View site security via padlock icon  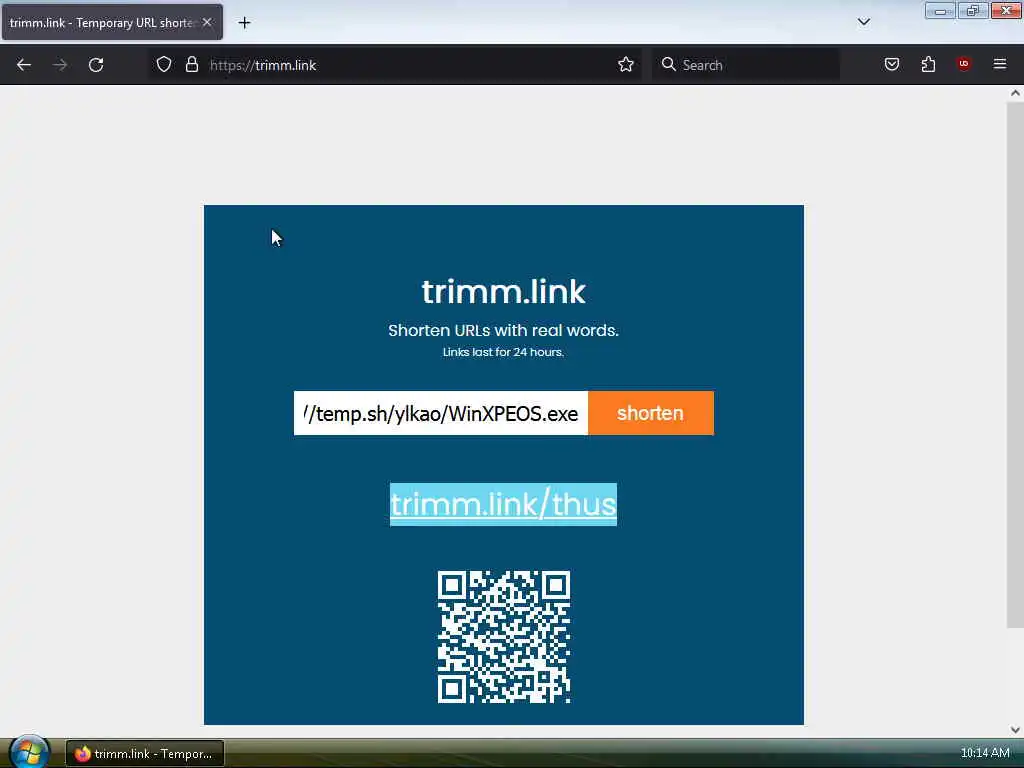tap(191, 64)
